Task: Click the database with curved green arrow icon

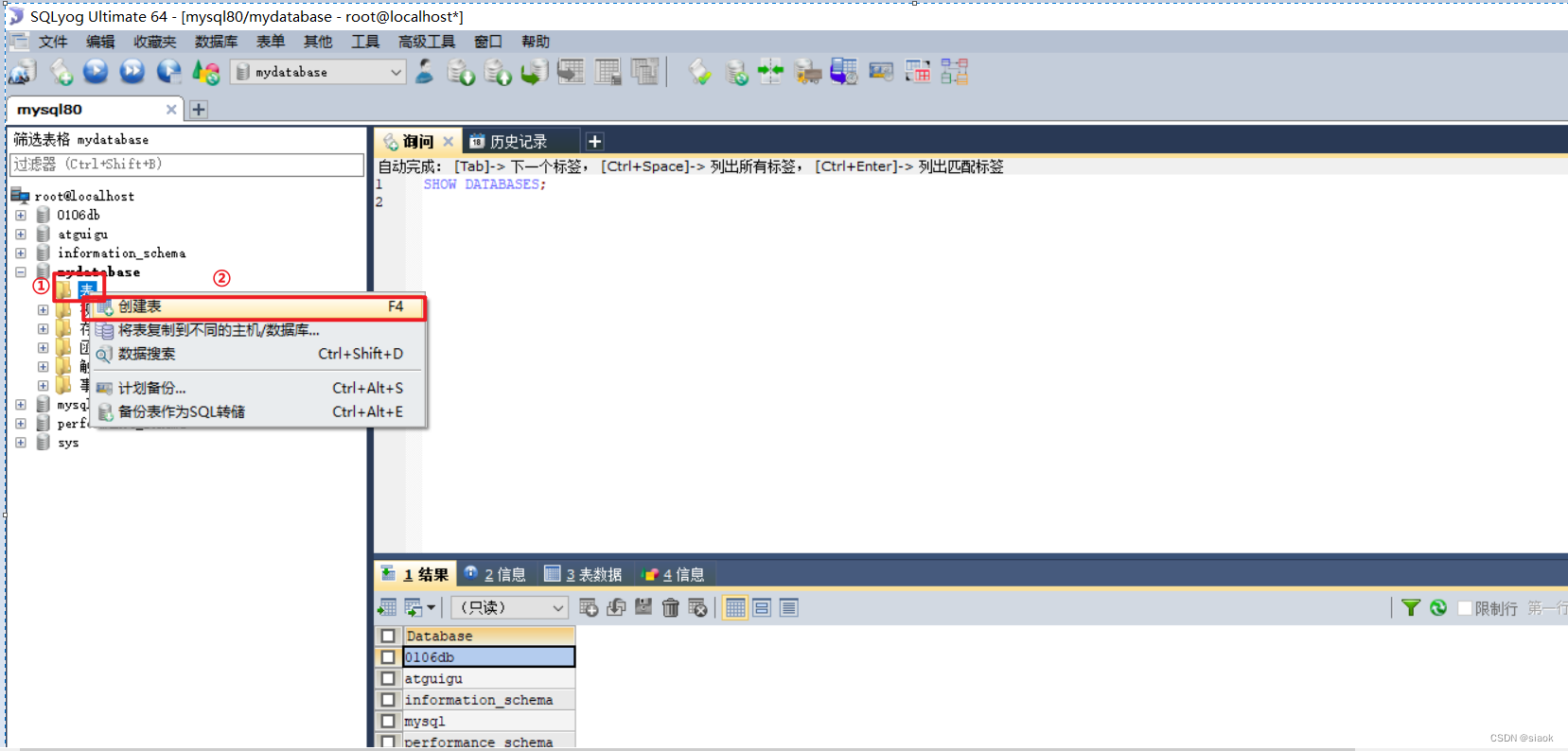Action: (535, 72)
